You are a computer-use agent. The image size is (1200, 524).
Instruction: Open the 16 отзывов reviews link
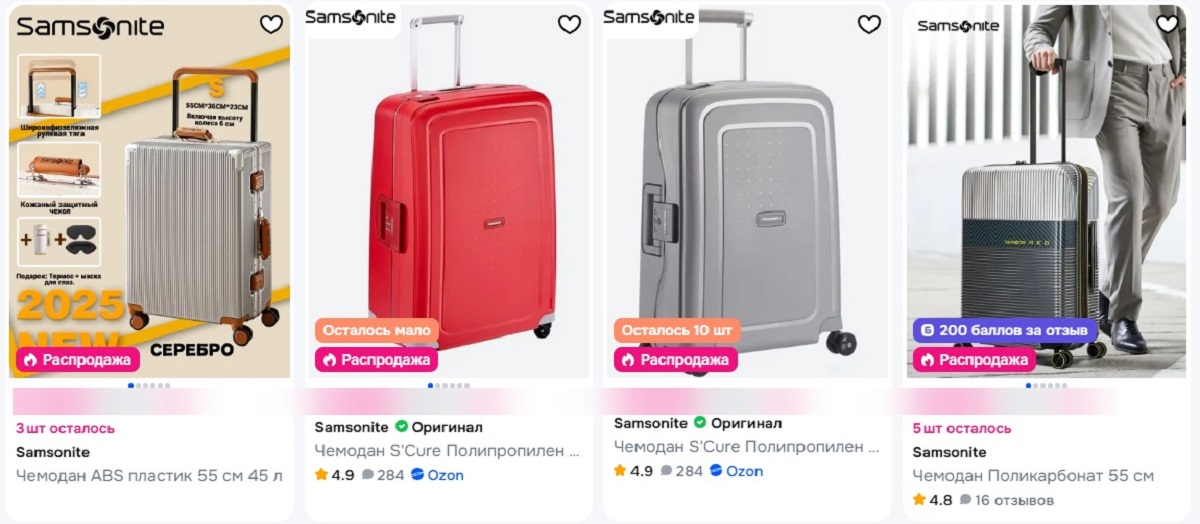coord(1006,500)
